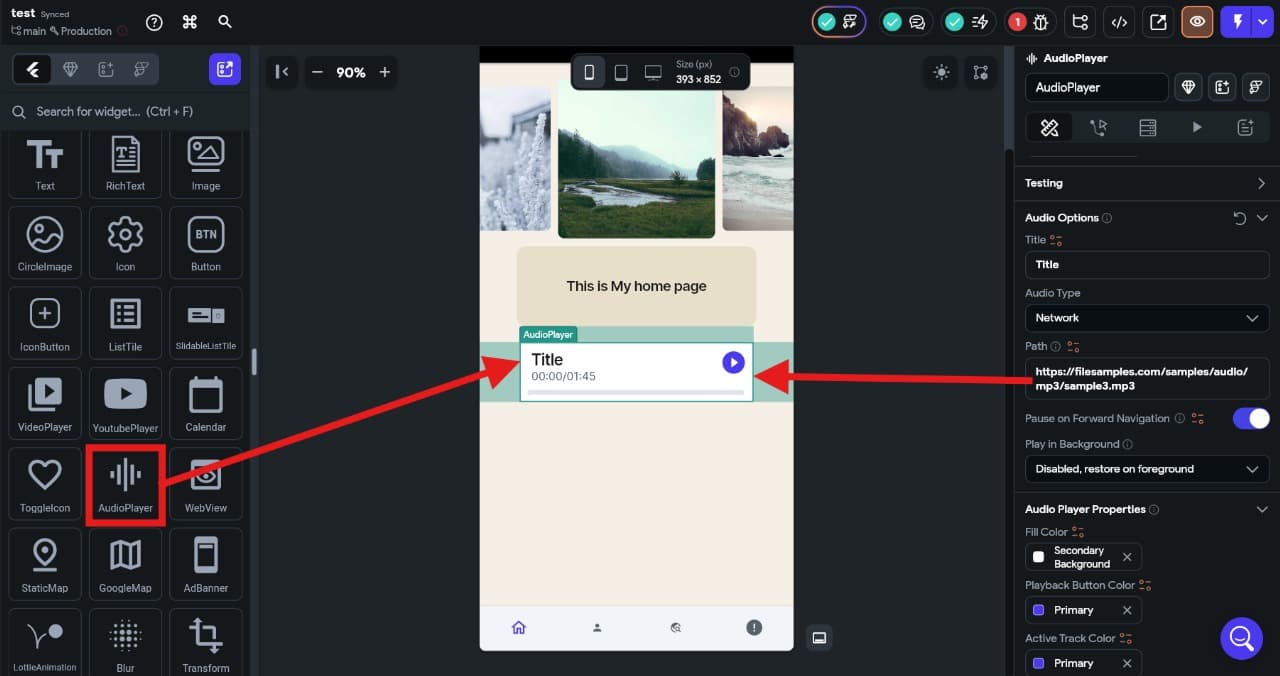Switch canvas theme using the brightness icon

[940, 72]
